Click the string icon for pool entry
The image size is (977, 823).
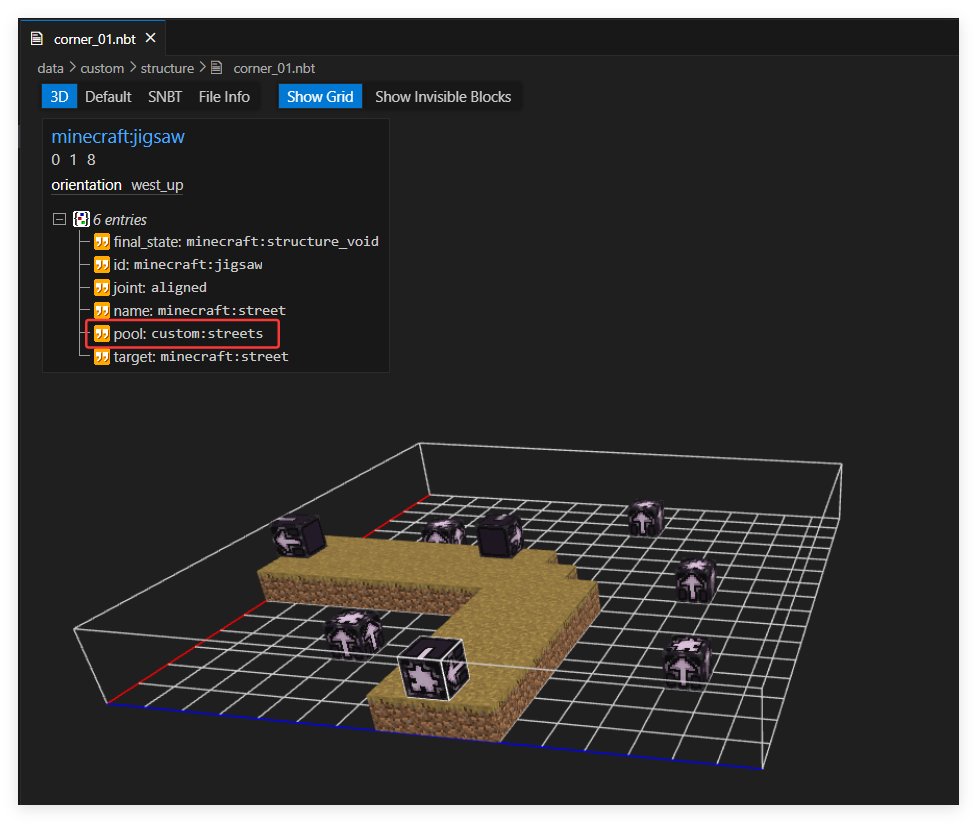pyautogui.click(x=102, y=333)
